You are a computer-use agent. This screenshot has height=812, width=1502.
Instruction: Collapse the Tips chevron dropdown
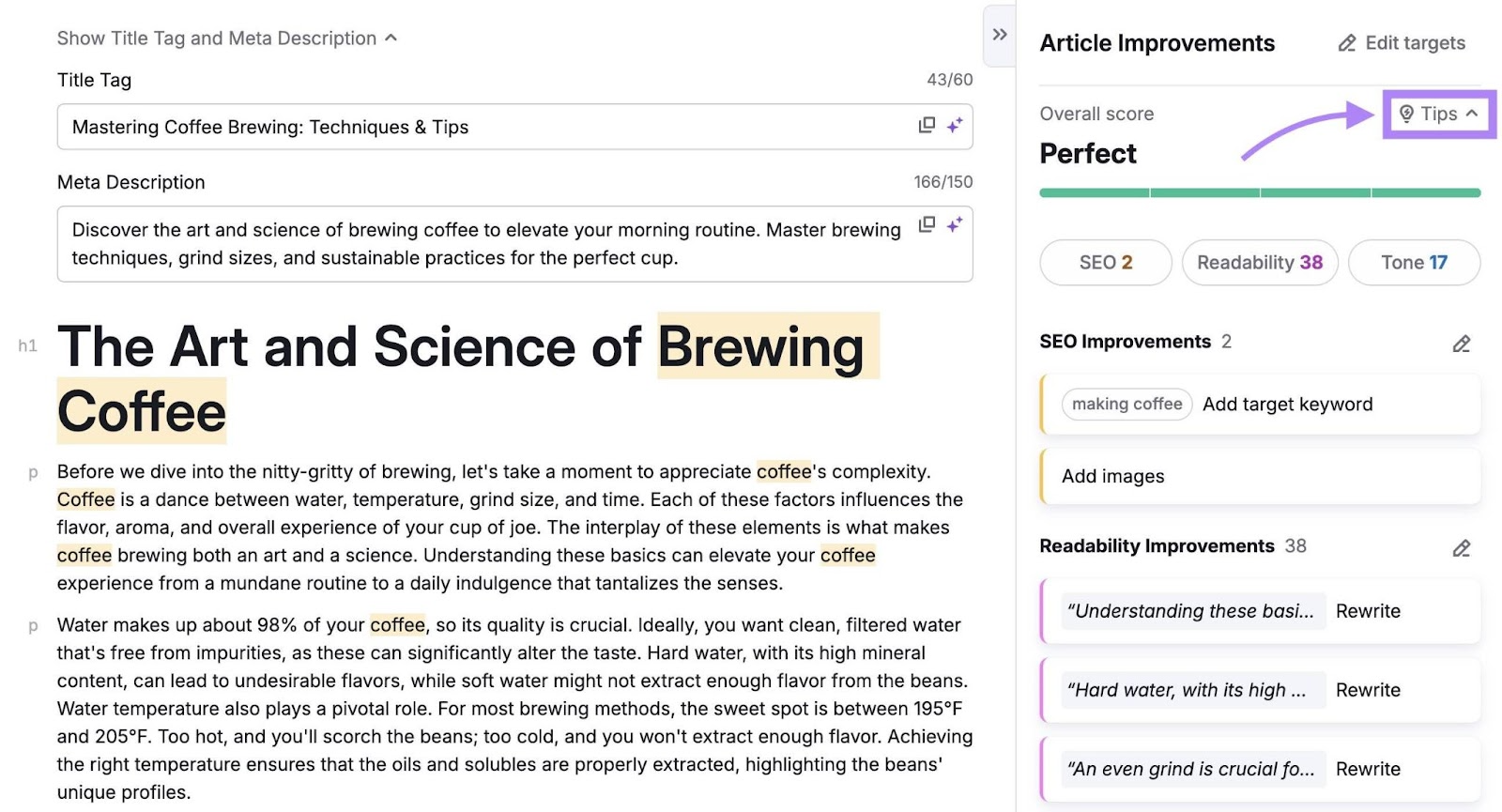tap(1472, 114)
